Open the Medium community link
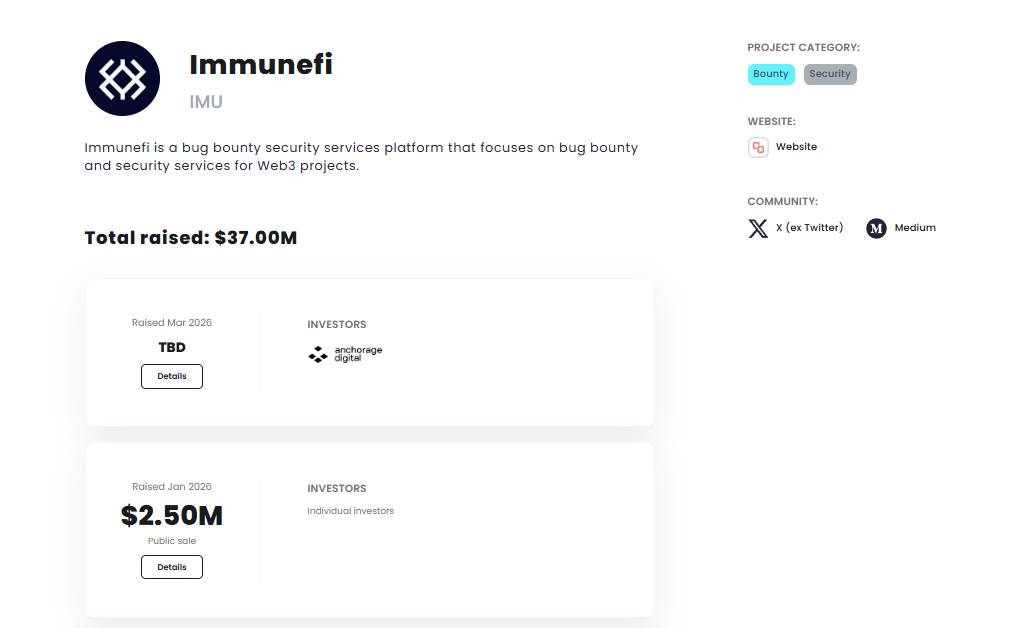Screen dimensions: 1023x628 pyautogui.click(x=913, y=228)
